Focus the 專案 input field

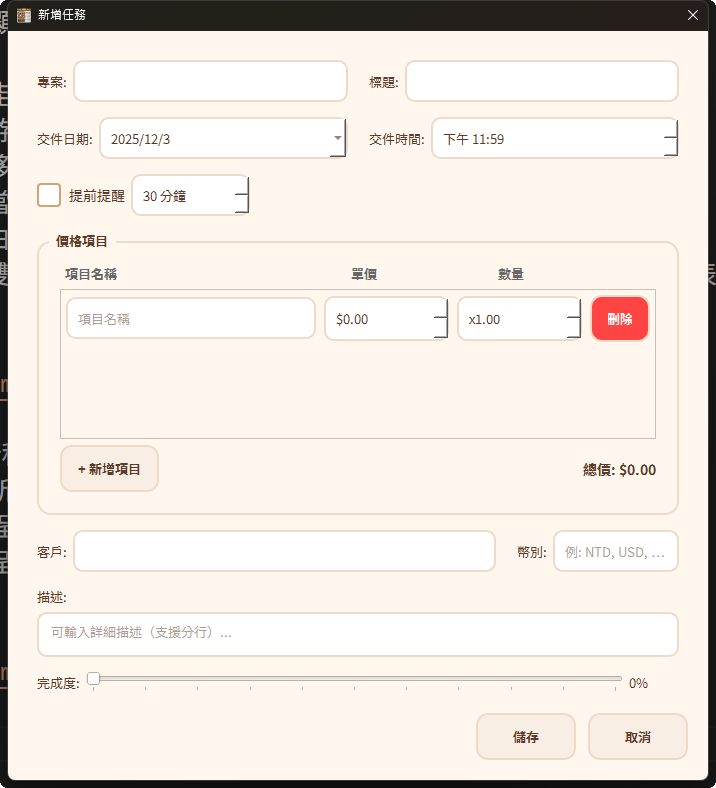click(x=210, y=81)
